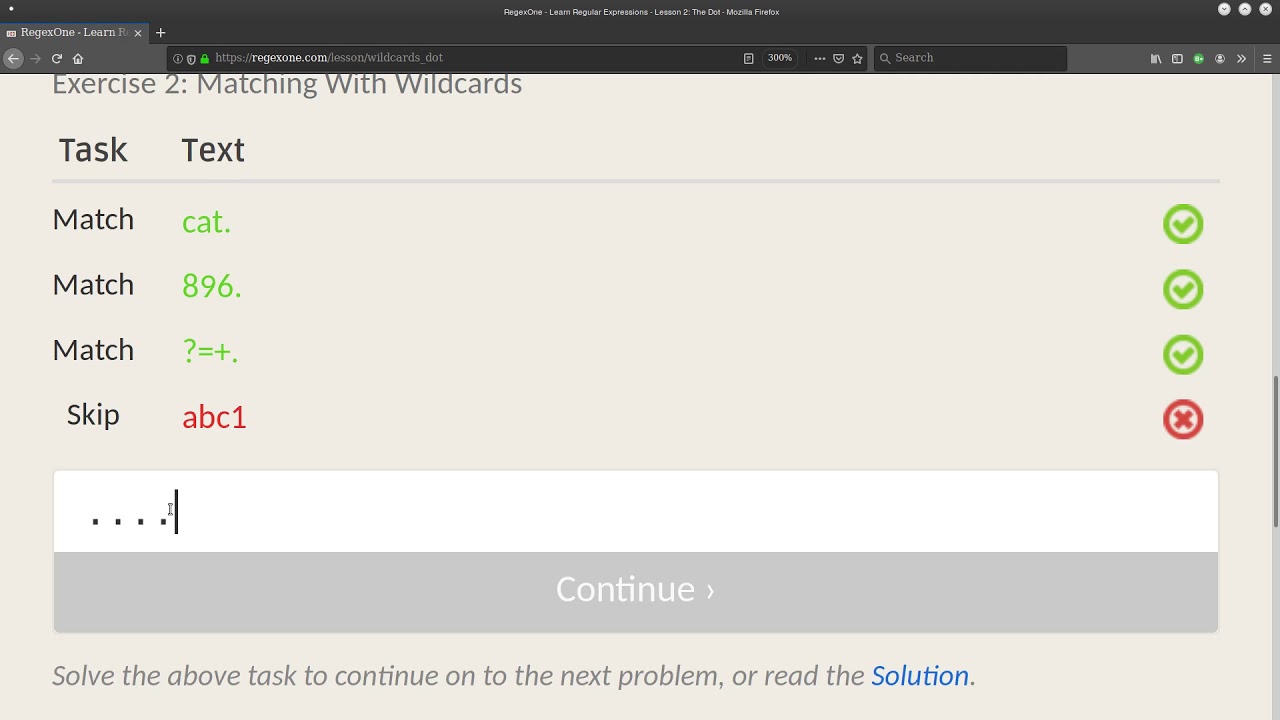The width and height of the screenshot is (1280, 720).
Task: Go back to the previous page
Action: 13,59
